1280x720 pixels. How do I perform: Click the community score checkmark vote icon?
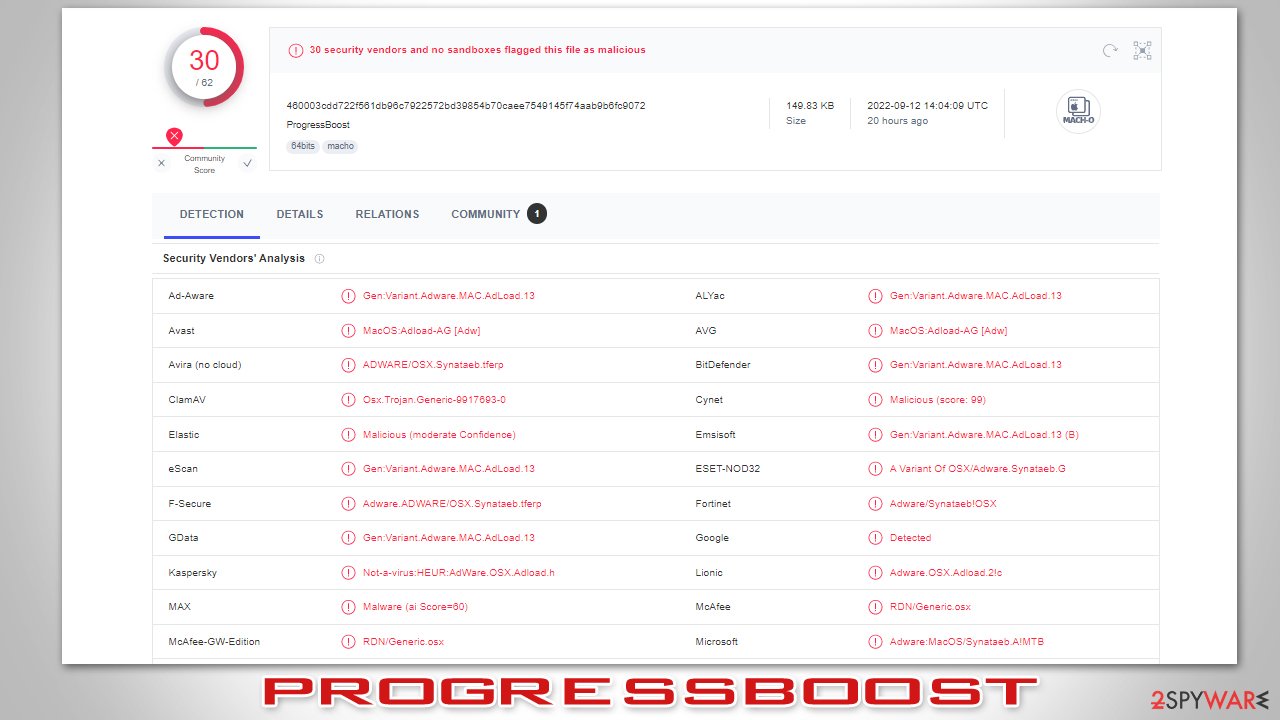pos(247,163)
